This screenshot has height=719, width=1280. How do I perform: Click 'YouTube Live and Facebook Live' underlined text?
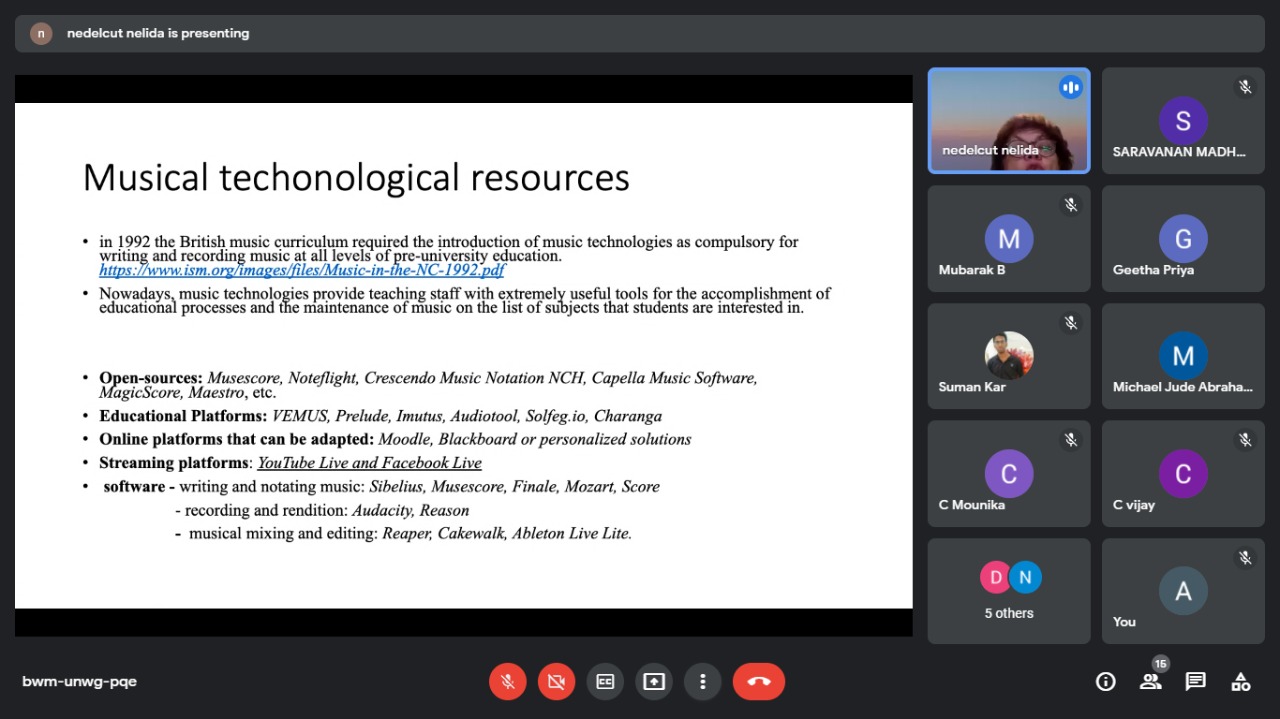point(370,463)
